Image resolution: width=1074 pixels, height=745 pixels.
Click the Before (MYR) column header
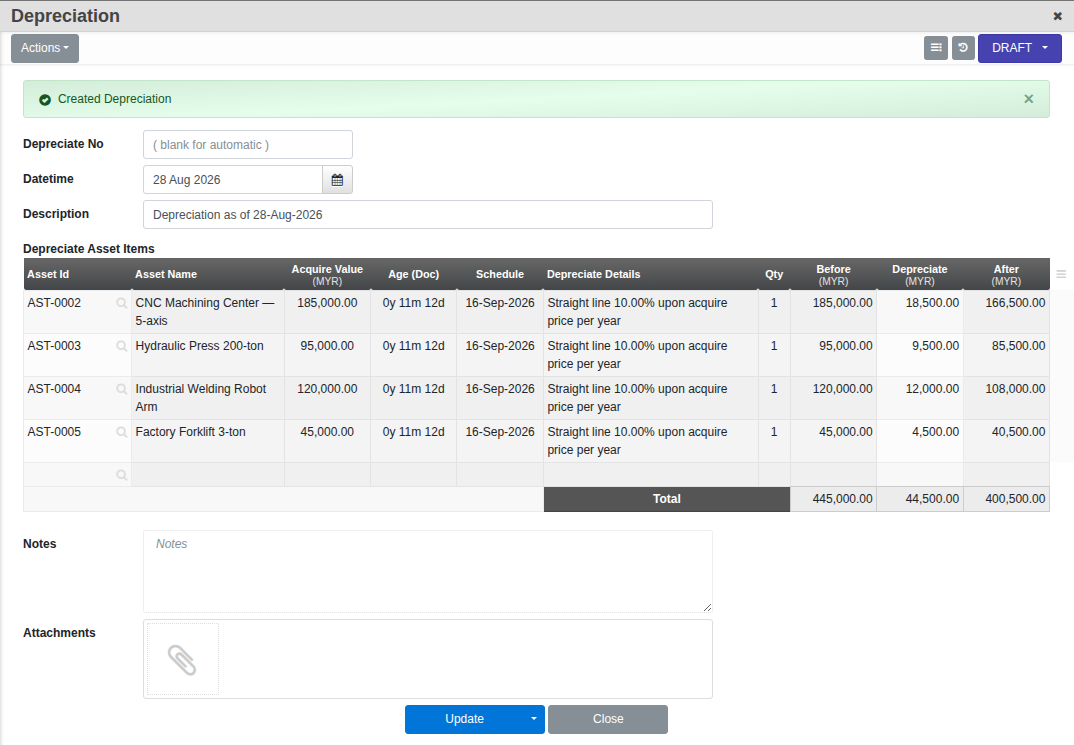click(x=834, y=275)
